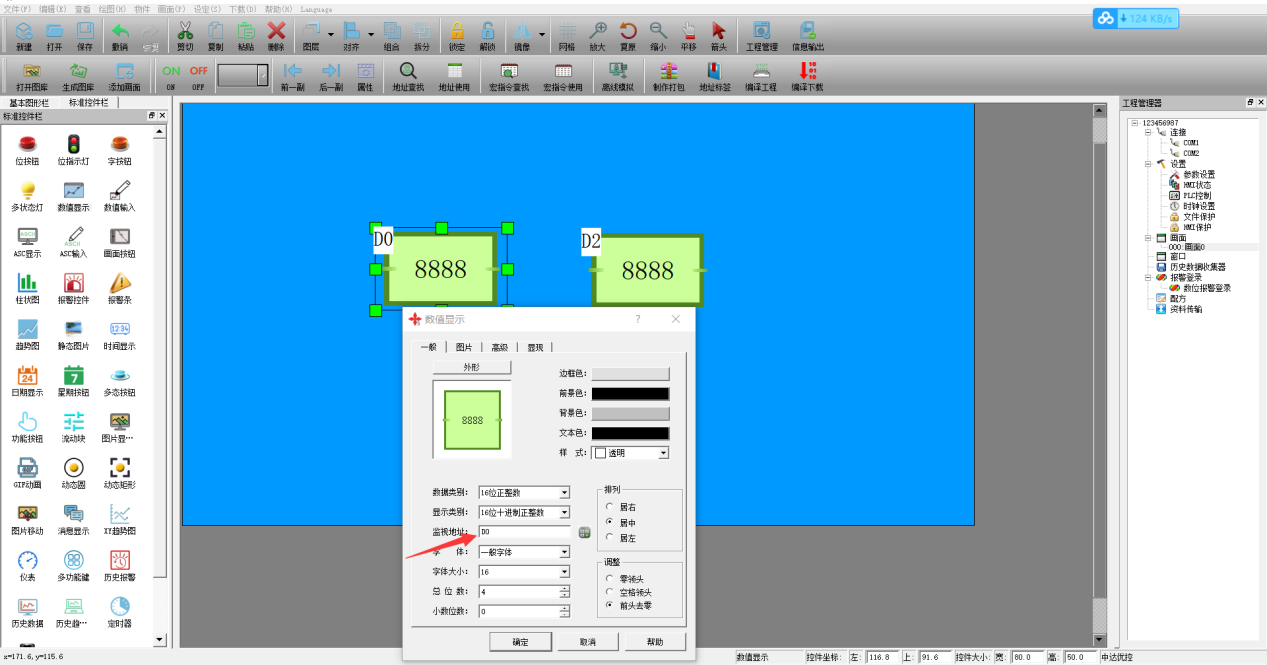
Task: Click the 编译下载 (compile download) toolbar icon
Action: click(x=807, y=75)
